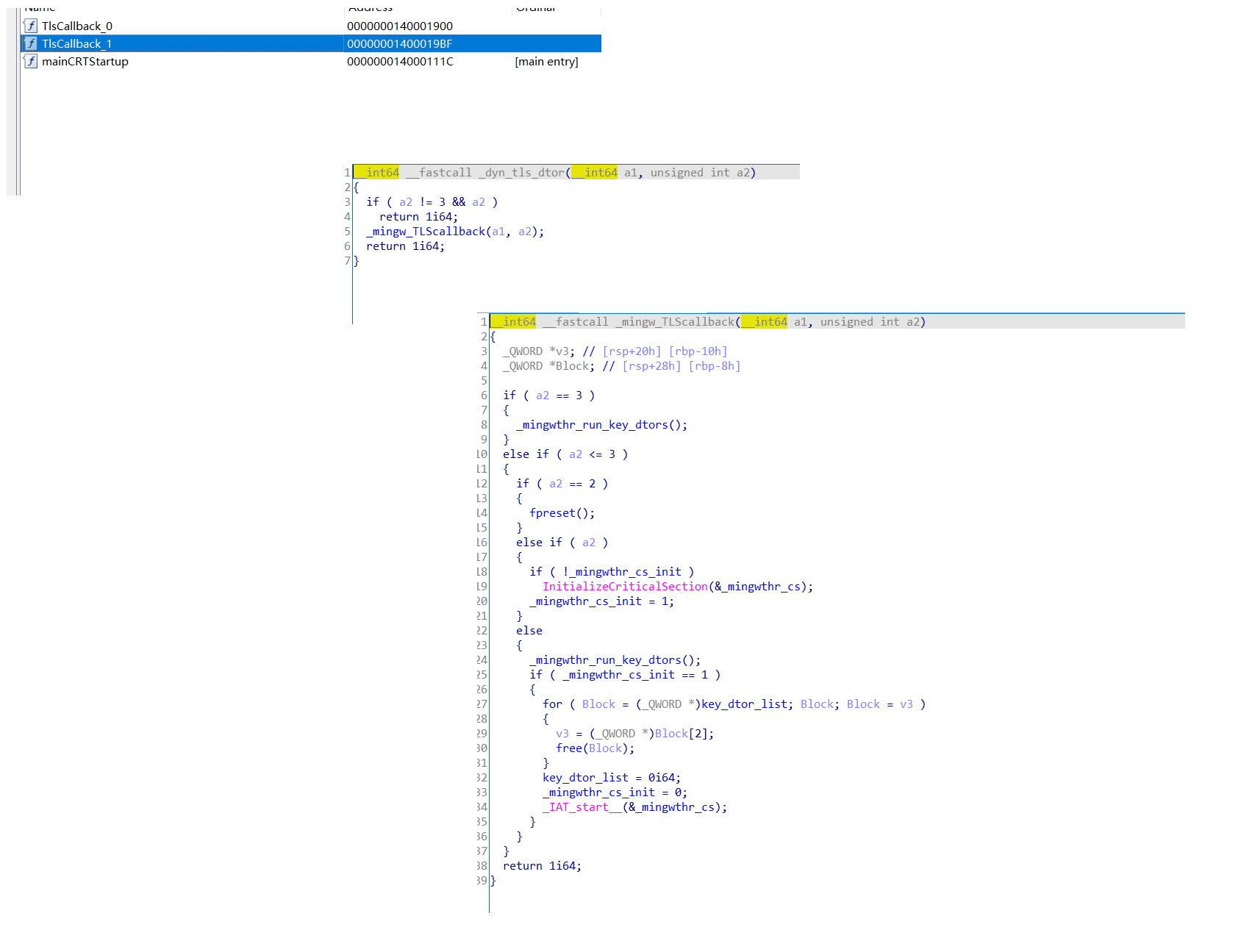Click the function icon beside mainCRTStartup
The width and height of the screenshot is (1255, 952).
click(31, 61)
